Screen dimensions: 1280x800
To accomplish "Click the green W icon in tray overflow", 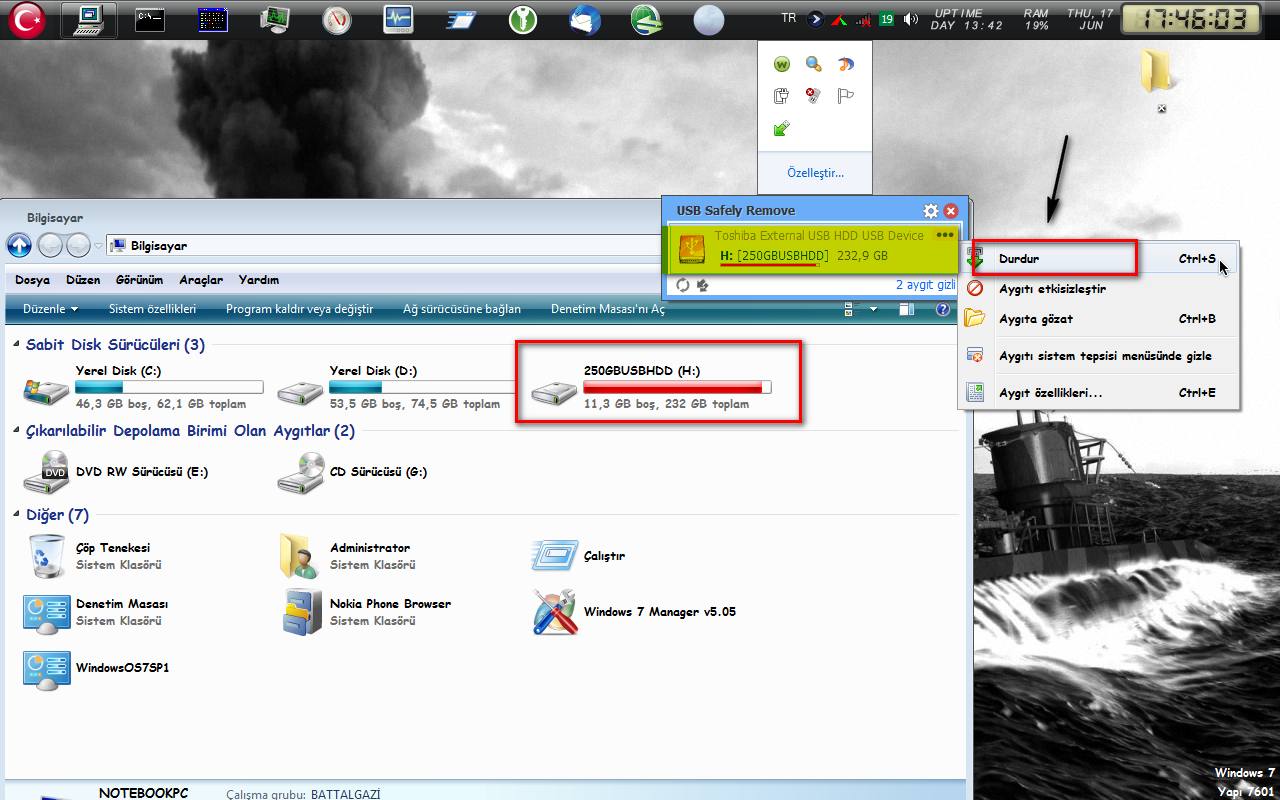I will [x=783, y=64].
